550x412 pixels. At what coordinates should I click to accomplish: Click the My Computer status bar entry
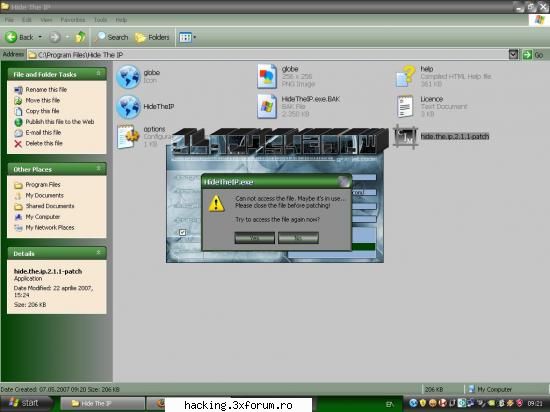click(490, 389)
